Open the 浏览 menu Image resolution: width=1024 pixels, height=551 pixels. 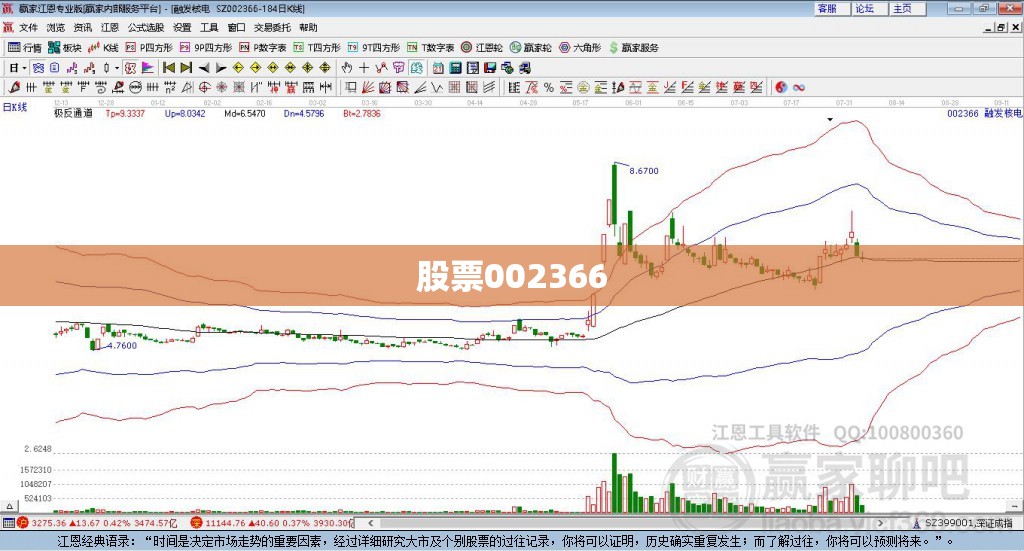pyautogui.click(x=56, y=27)
